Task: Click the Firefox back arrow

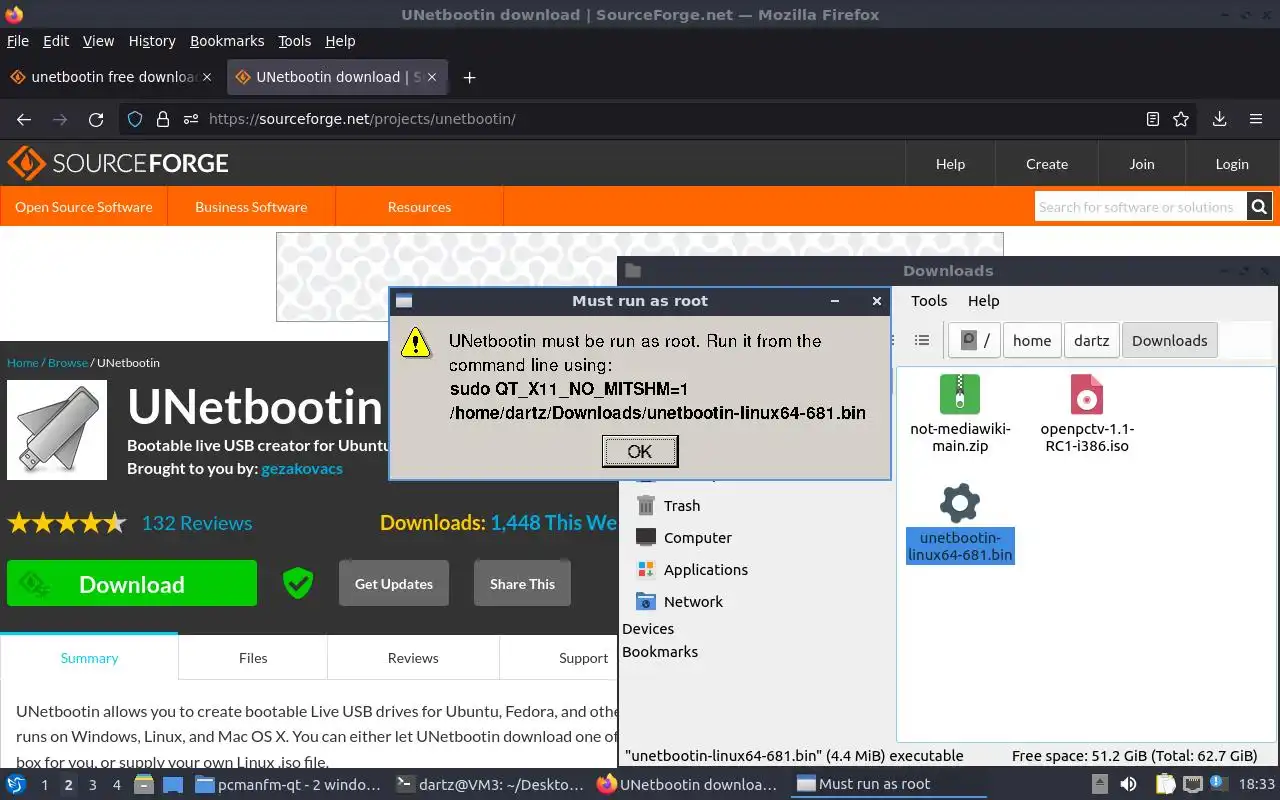Action: [x=24, y=119]
